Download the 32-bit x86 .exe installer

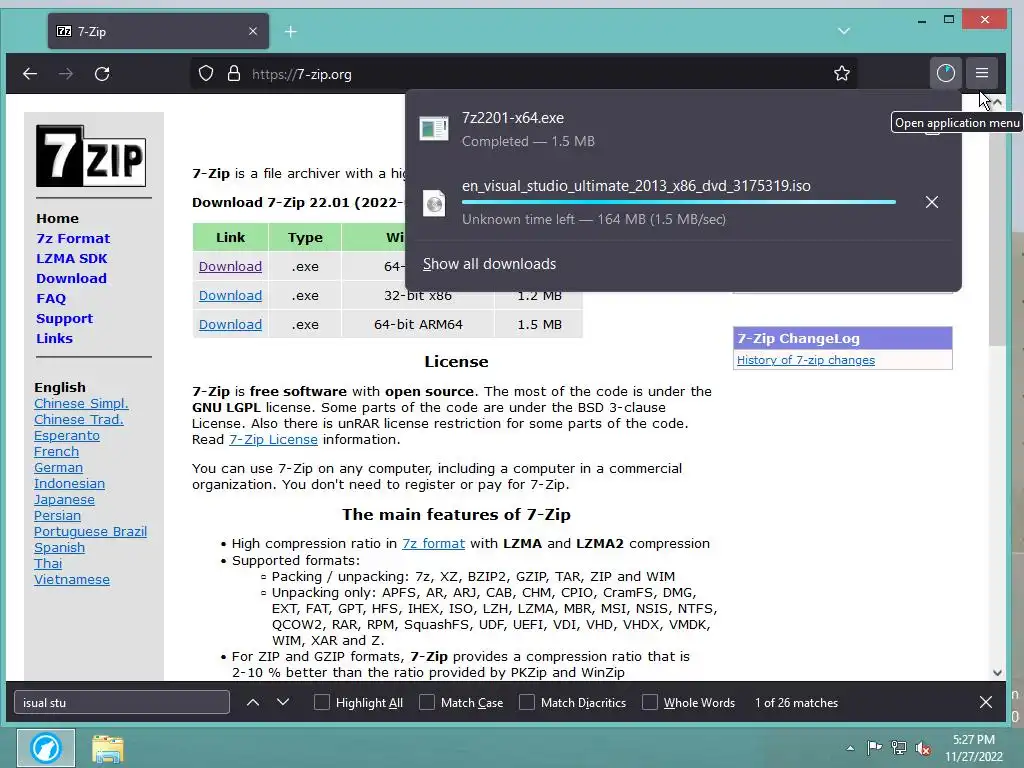pyautogui.click(x=231, y=295)
